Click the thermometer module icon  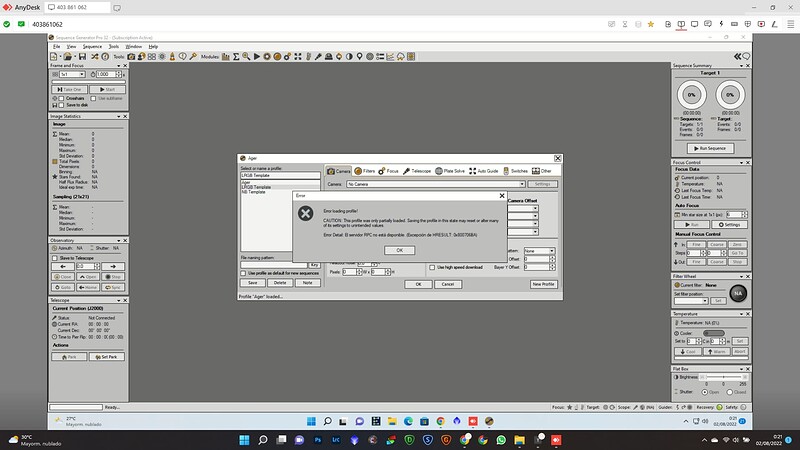click(x=308, y=57)
